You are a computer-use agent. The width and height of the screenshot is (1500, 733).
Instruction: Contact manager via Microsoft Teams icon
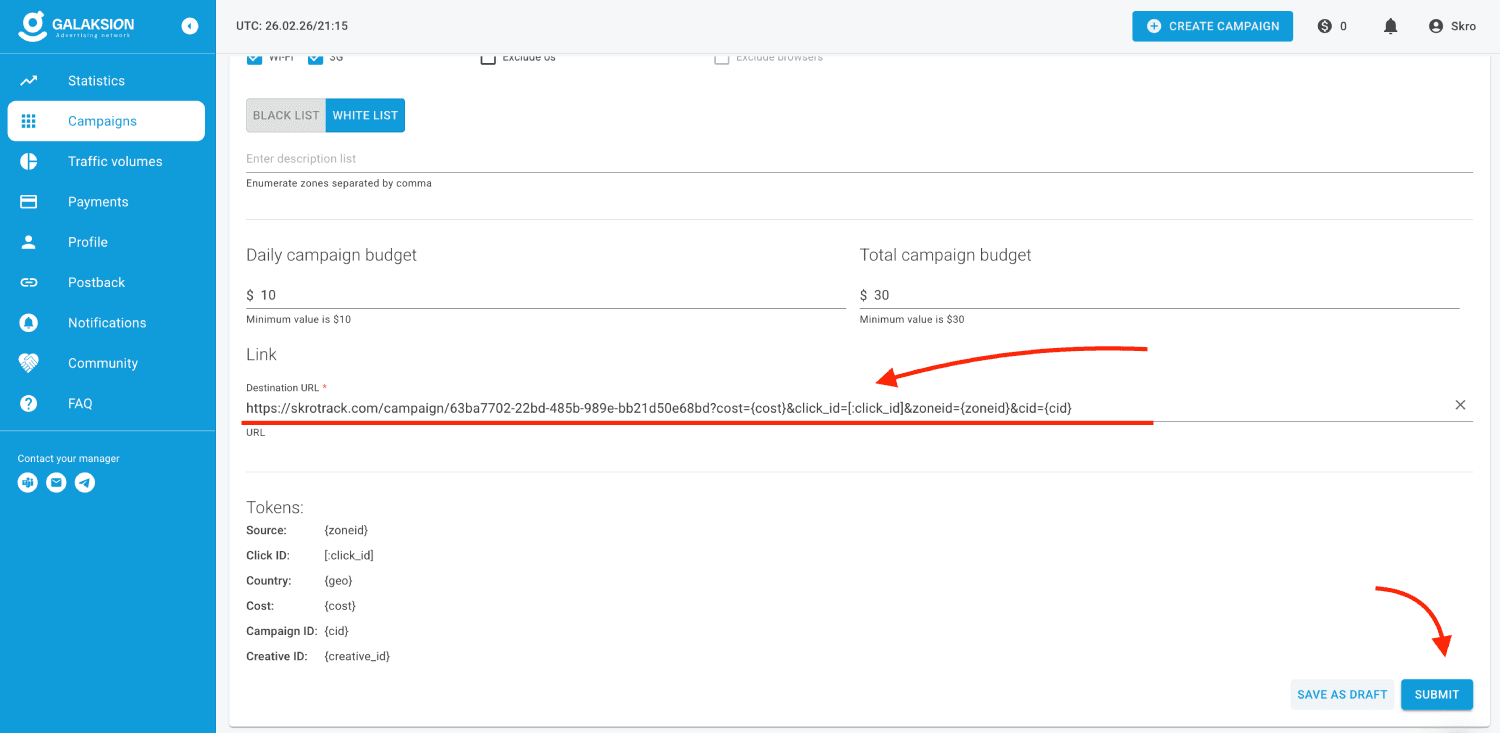tap(28, 483)
